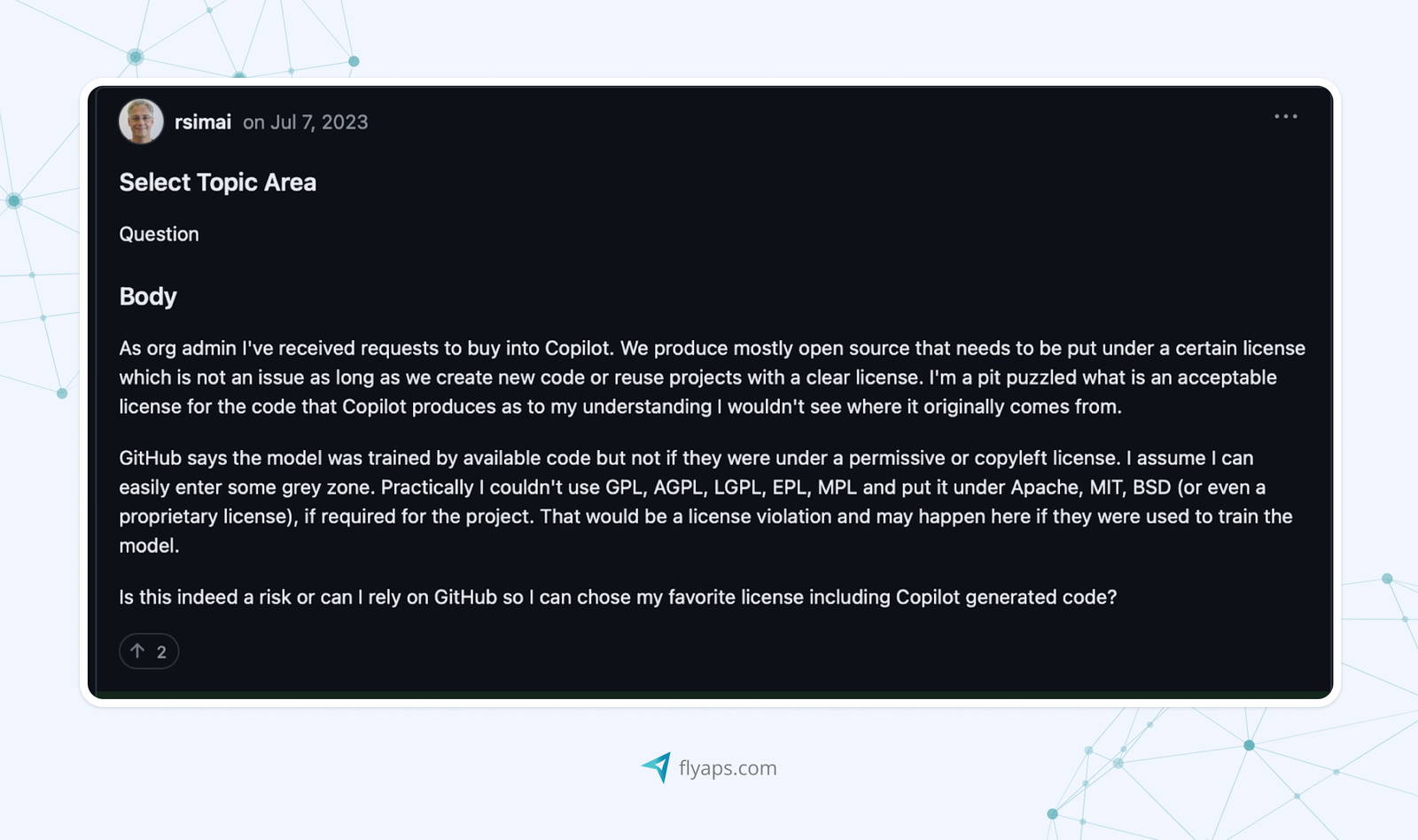The width and height of the screenshot is (1418, 840).
Task: Click the flyaps paper-plane logo
Action: 656,767
